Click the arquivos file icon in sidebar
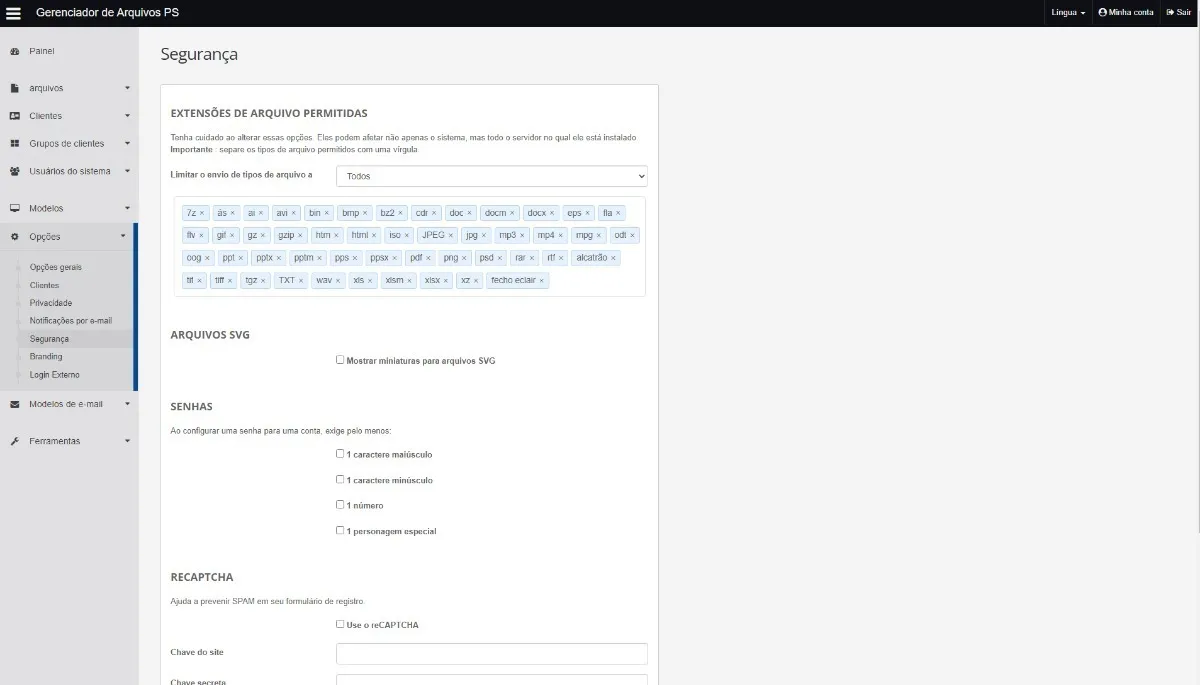The image size is (1200, 685). [x=15, y=88]
